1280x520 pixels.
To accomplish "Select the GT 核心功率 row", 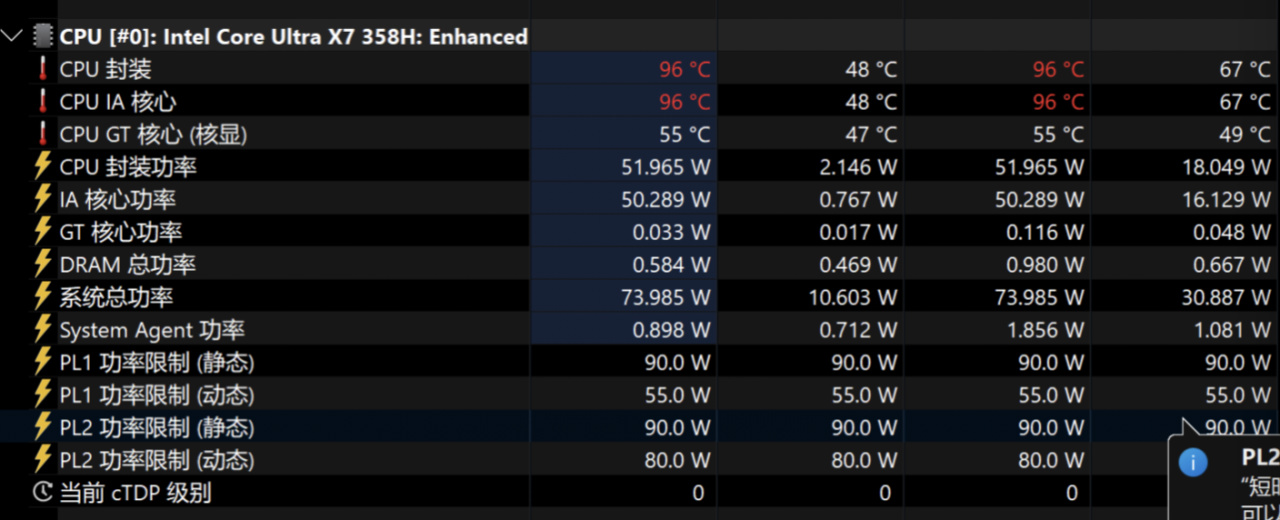I will tap(640, 232).
